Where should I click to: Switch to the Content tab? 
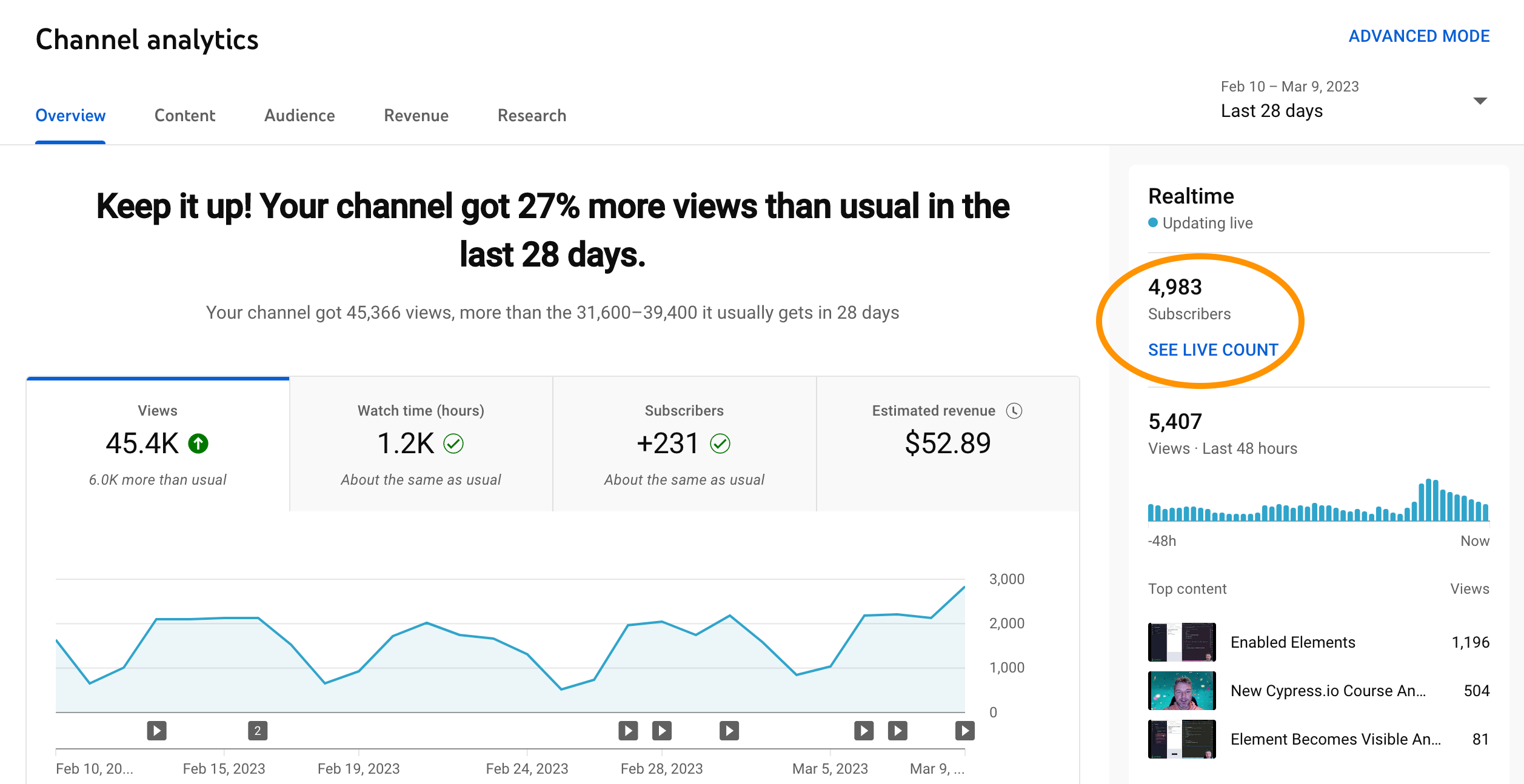tap(185, 115)
